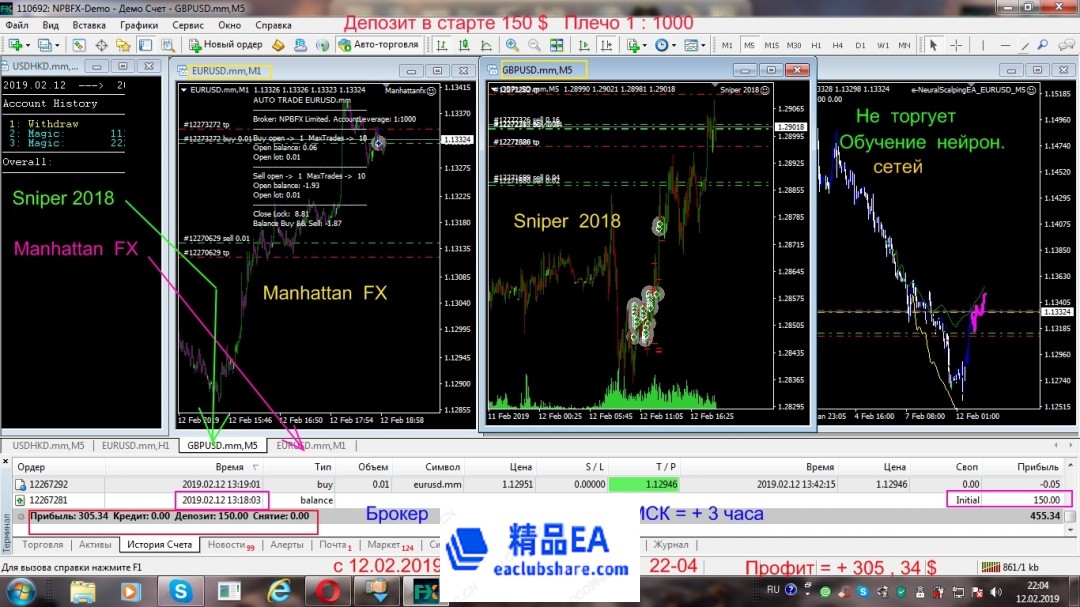Open the Графики menu
This screenshot has height=607, width=1080.
pyautogui.click(x=138, y=25)
